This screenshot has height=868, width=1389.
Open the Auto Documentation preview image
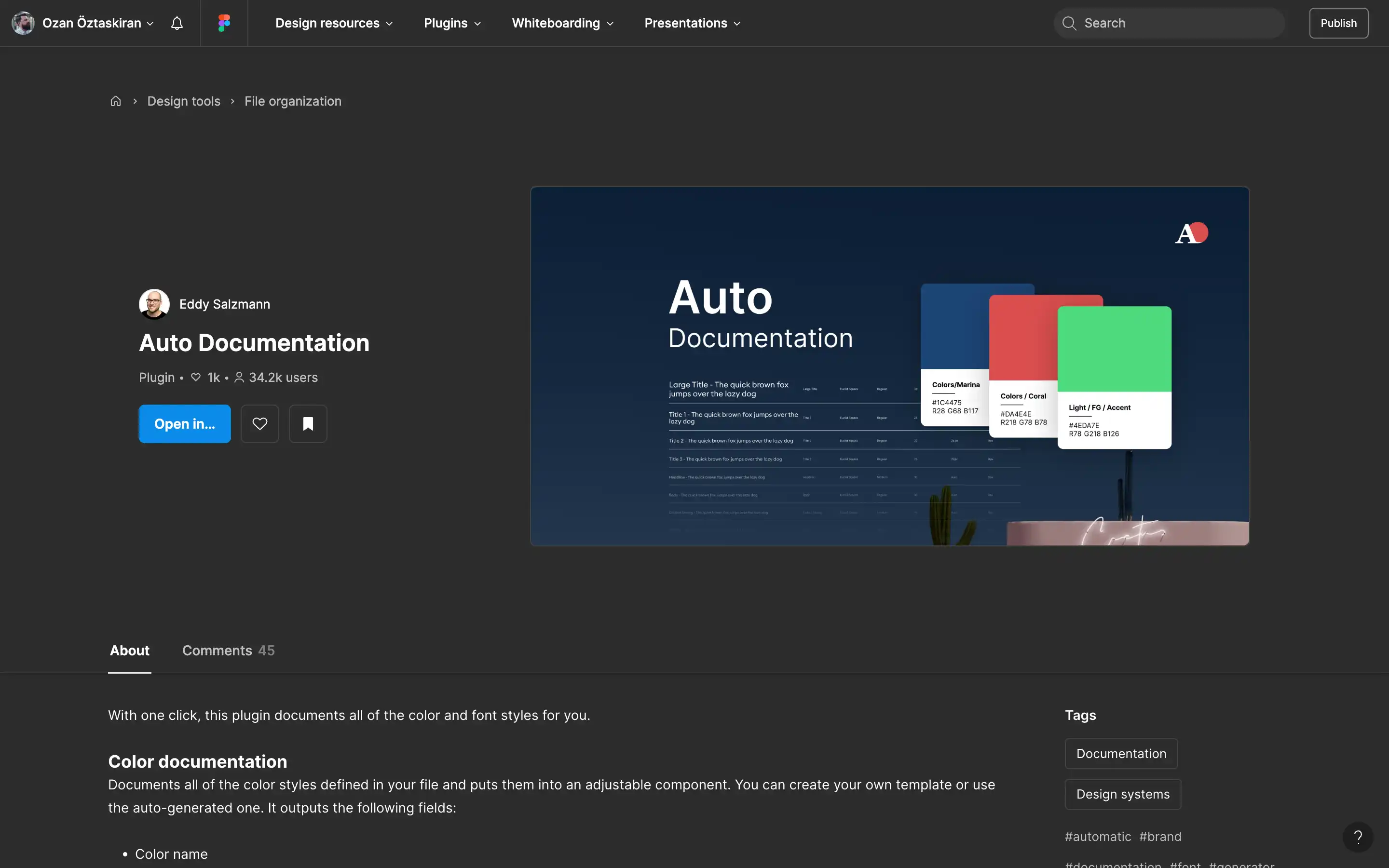click(x=890, y=366)
